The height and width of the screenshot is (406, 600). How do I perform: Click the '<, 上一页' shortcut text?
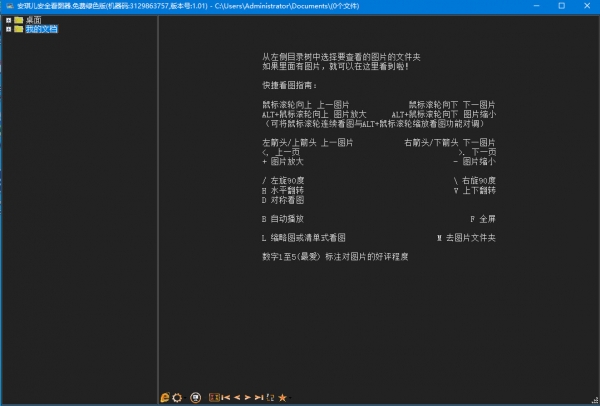281,152
